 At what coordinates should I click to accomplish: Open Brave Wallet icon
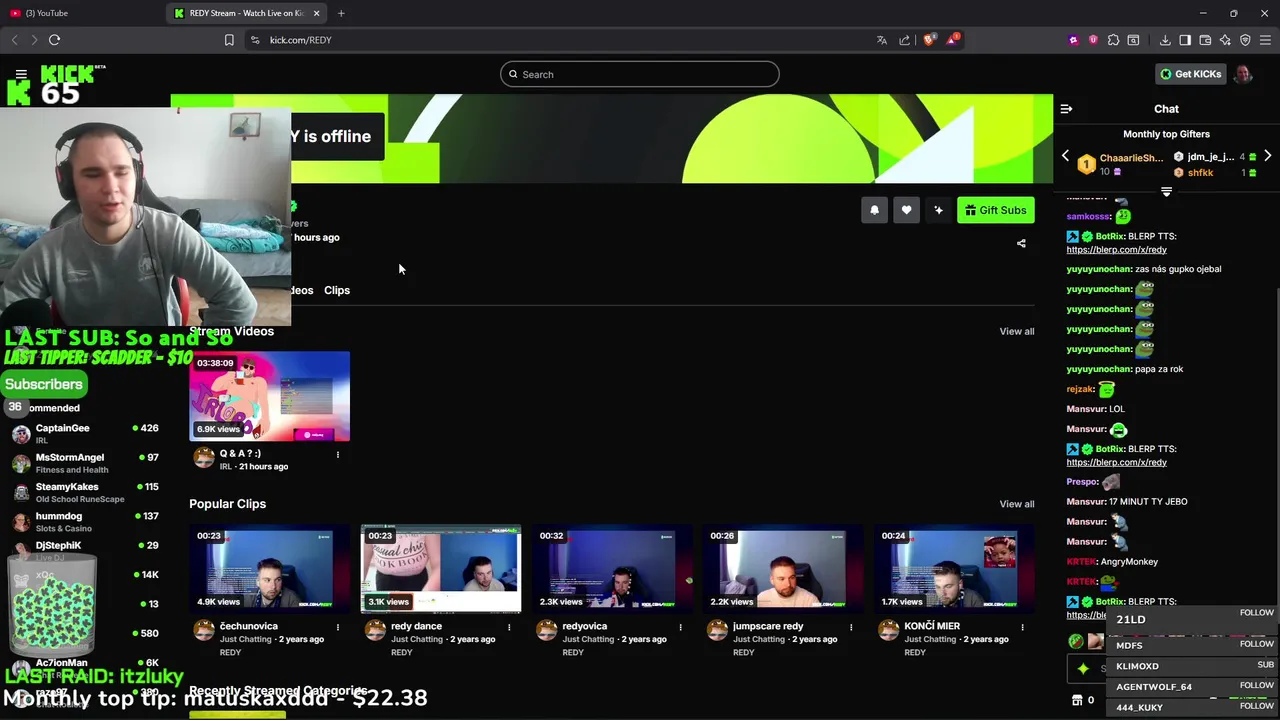1205,40
